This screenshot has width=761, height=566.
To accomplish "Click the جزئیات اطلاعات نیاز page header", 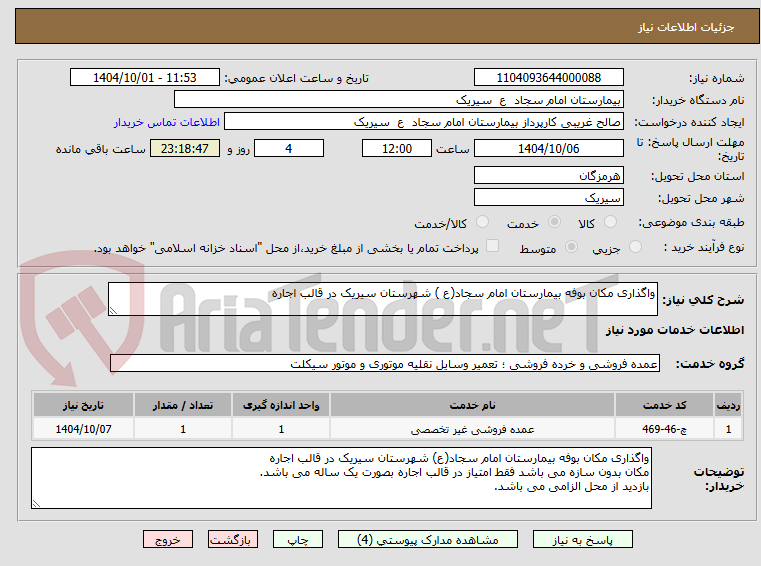I will (686, 27).
